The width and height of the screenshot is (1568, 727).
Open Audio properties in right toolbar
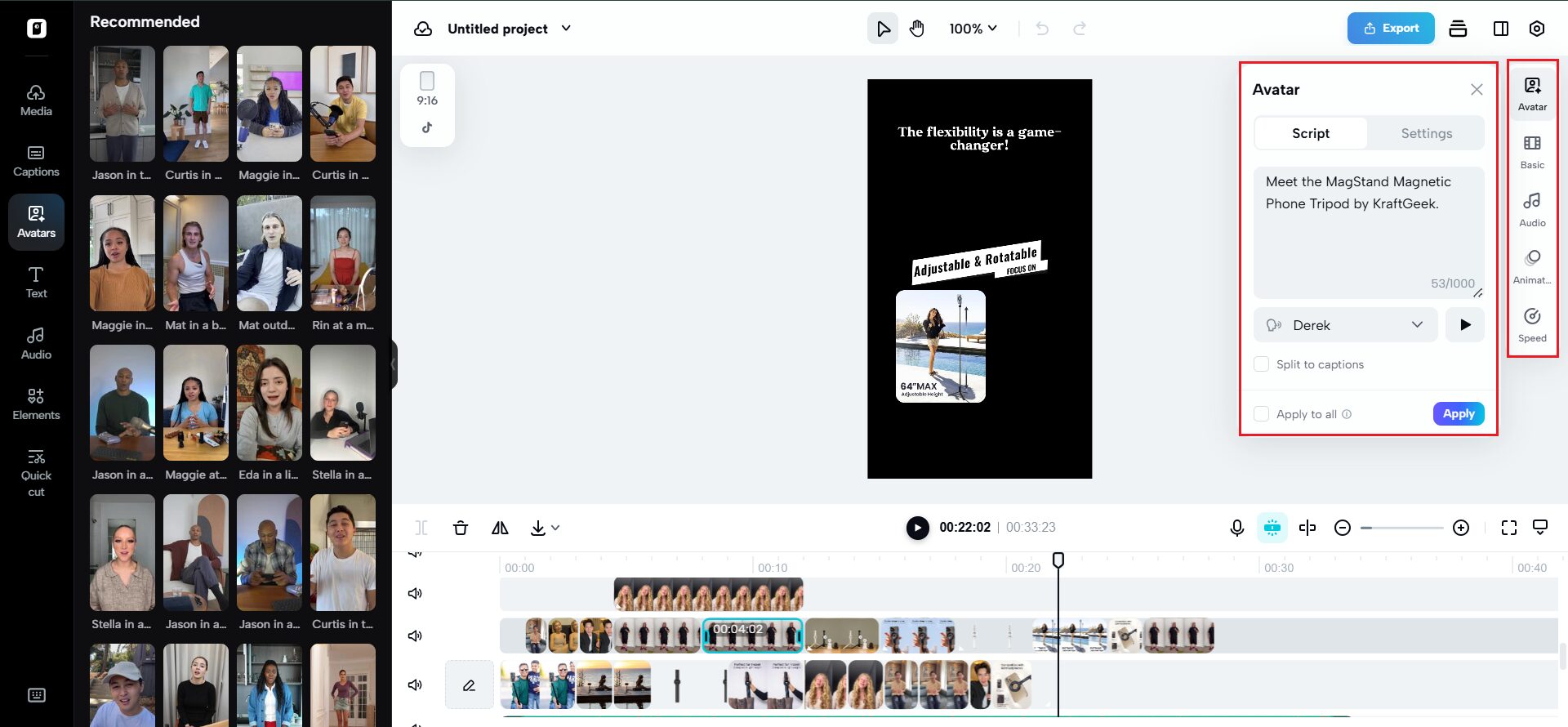pos(1532,210)
